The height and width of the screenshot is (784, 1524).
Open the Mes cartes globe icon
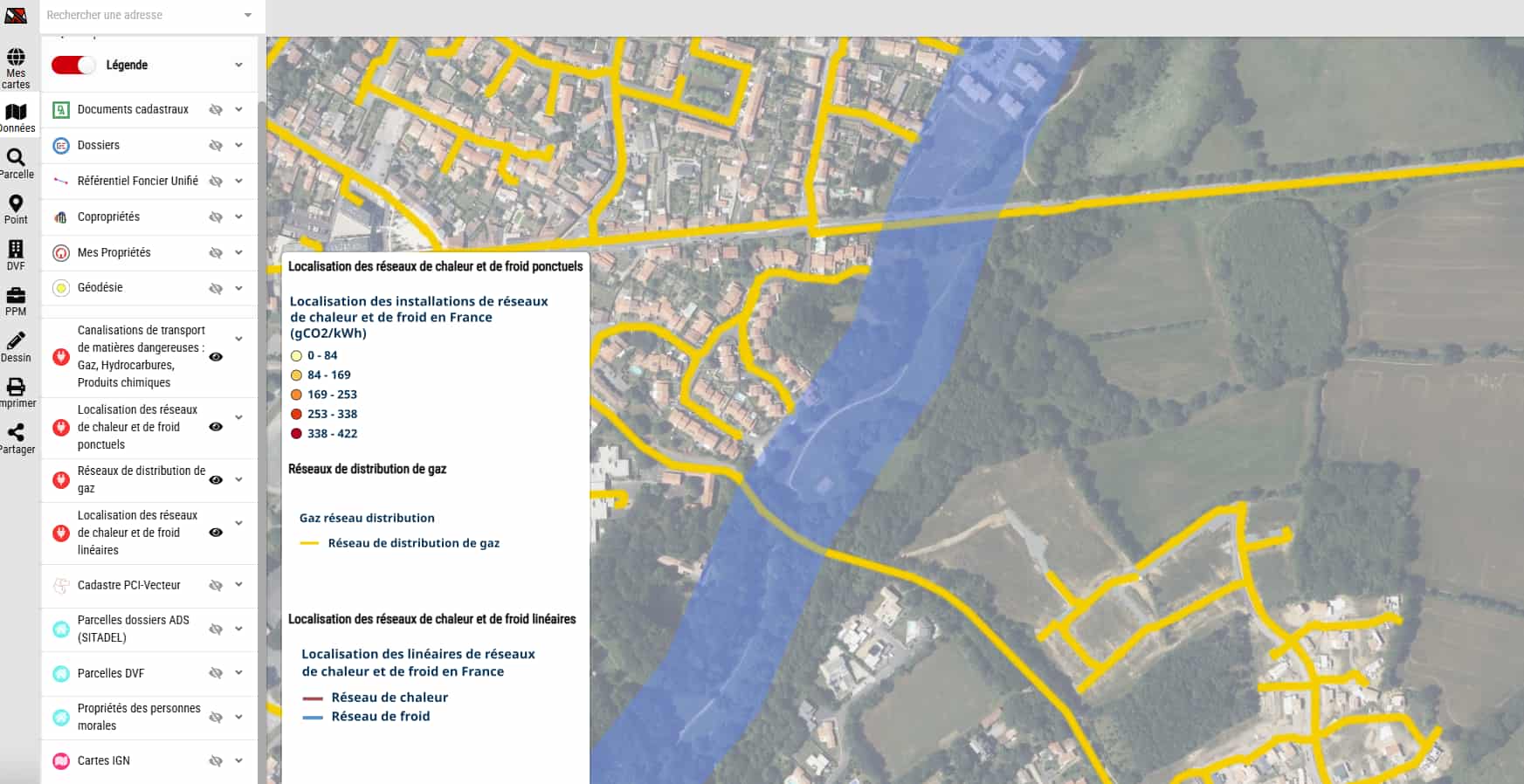click(x=16, y=58)
